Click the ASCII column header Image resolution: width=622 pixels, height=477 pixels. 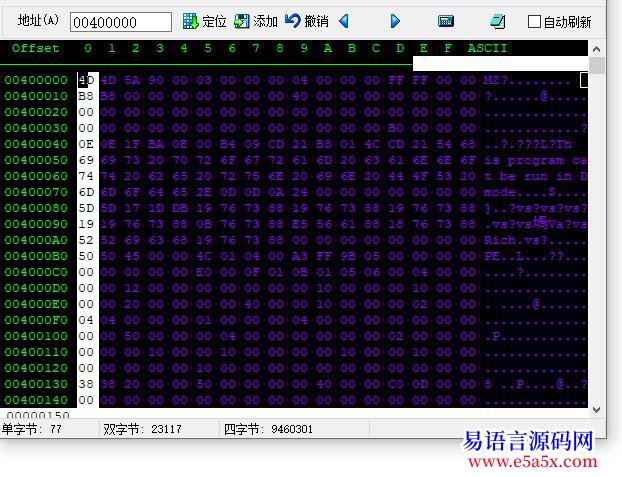coord(487,48)
